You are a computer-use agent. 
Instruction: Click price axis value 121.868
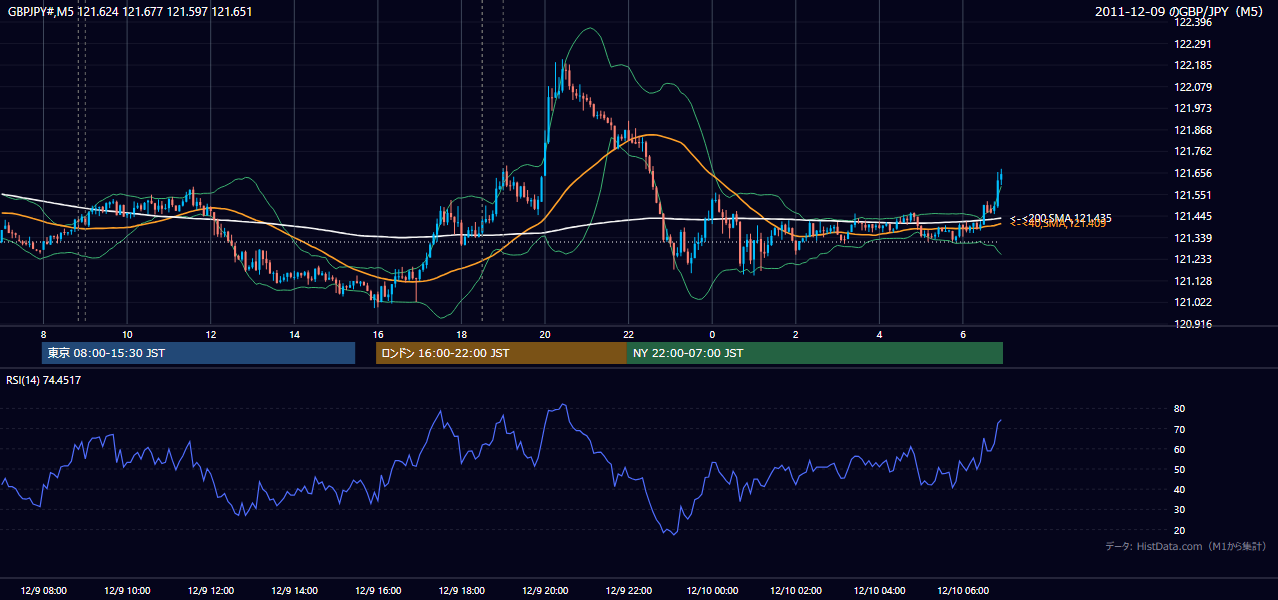tap(1194, 130)
